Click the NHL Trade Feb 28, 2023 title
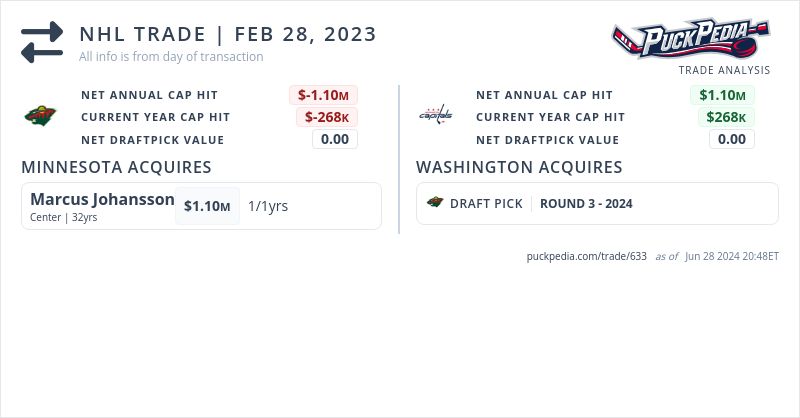The image size is (800, 418). click(228, 34)
